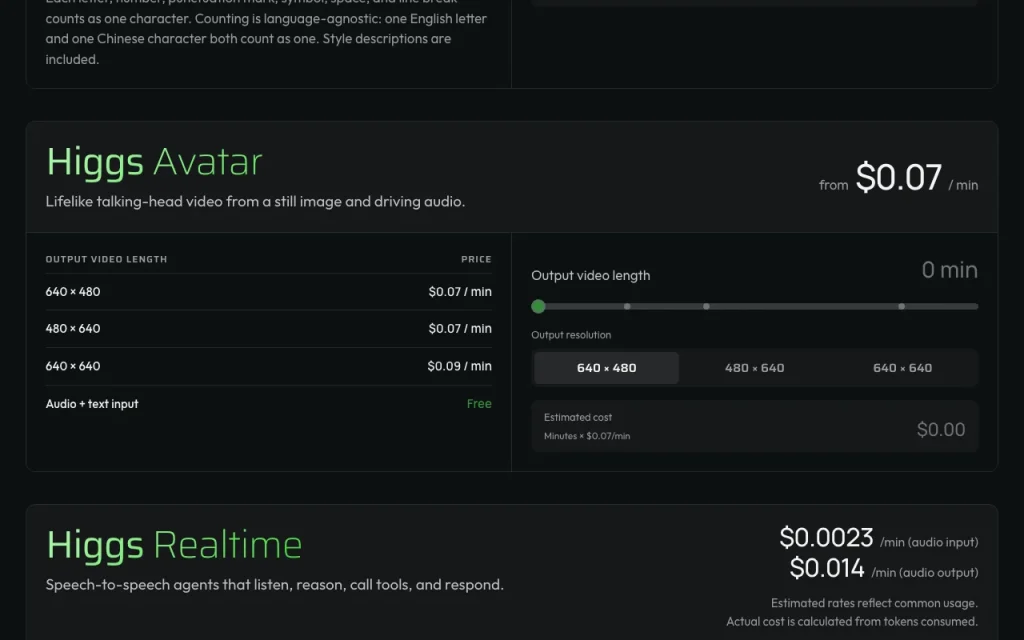Click the PRICE column header
This screenshot has width=1024, height=640.
(x=476, y=259)
